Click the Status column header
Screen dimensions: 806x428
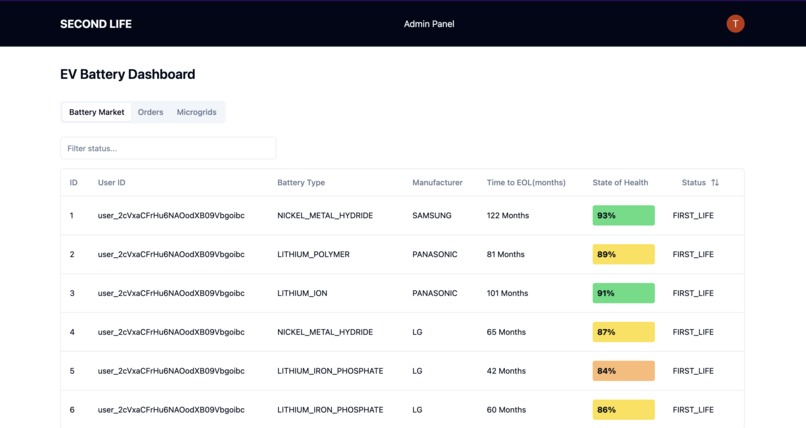(x=693, y=182)
